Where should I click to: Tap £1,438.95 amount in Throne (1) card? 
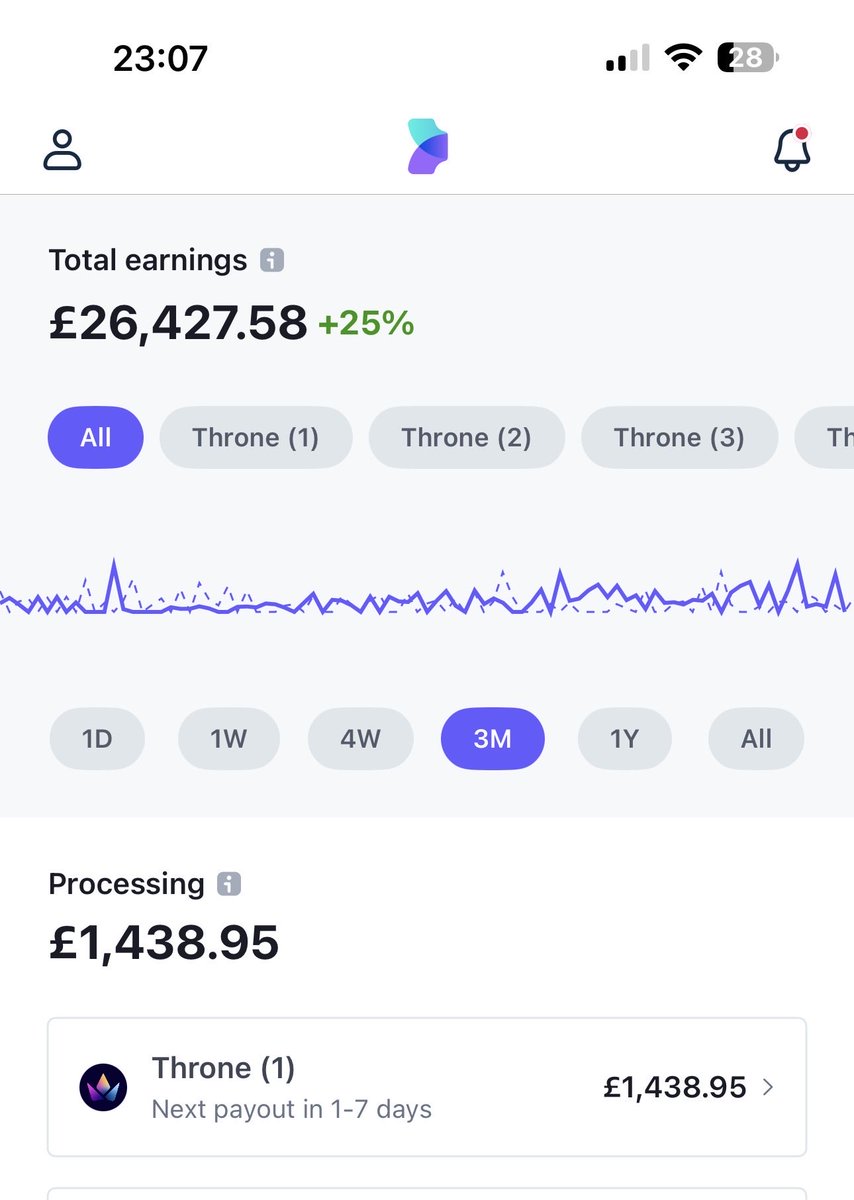675,1087
